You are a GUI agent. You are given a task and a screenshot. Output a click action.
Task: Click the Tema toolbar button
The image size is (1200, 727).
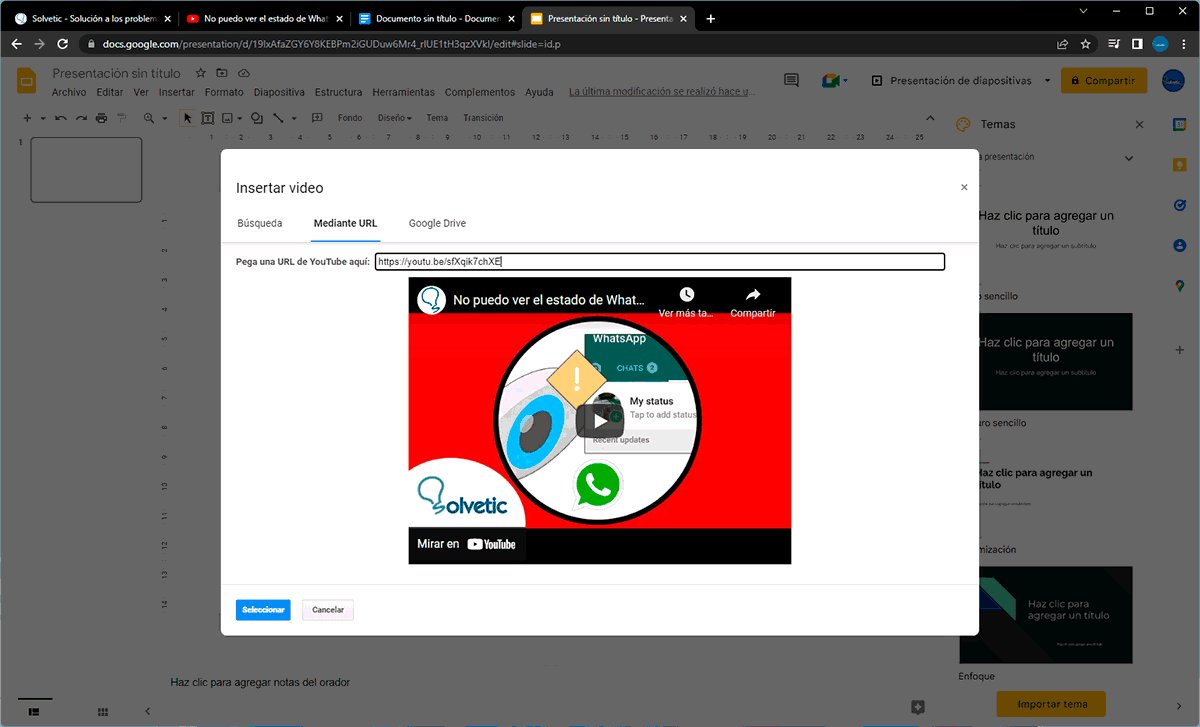(x=437, y=118)
